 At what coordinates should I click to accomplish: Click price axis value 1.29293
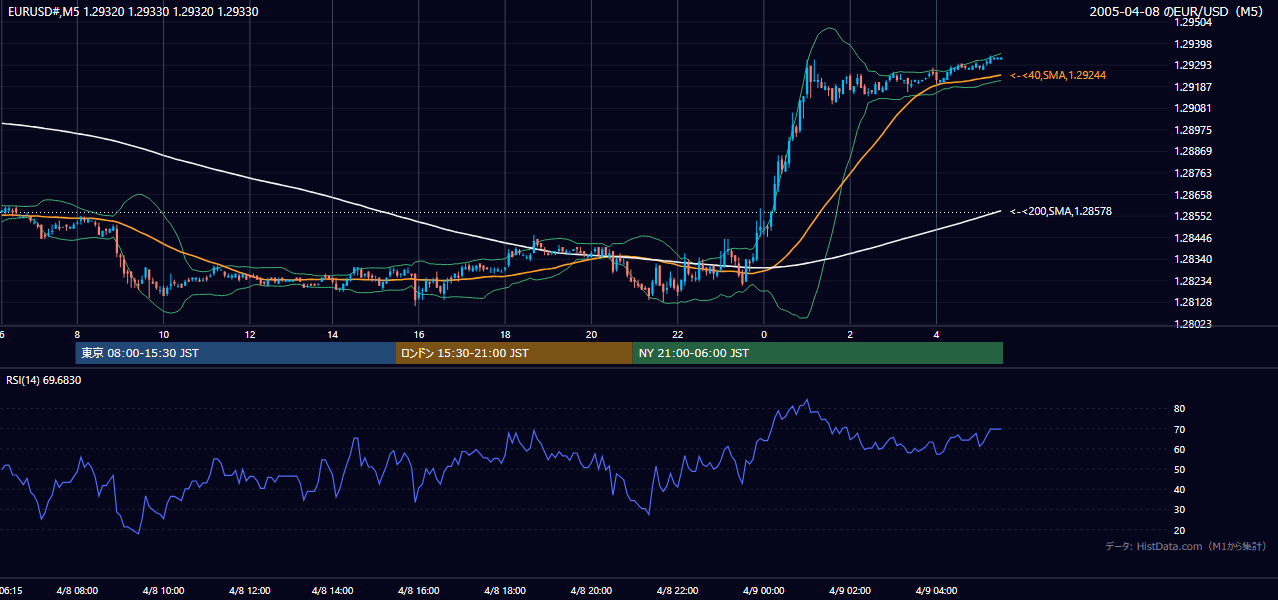(x=1192, y=65)
